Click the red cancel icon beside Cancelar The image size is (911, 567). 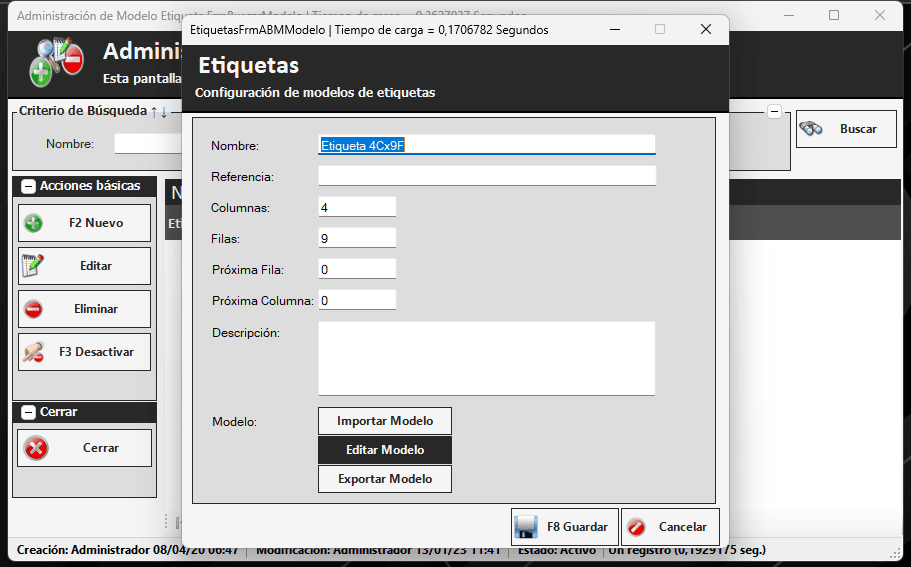[x=636, y=527]
